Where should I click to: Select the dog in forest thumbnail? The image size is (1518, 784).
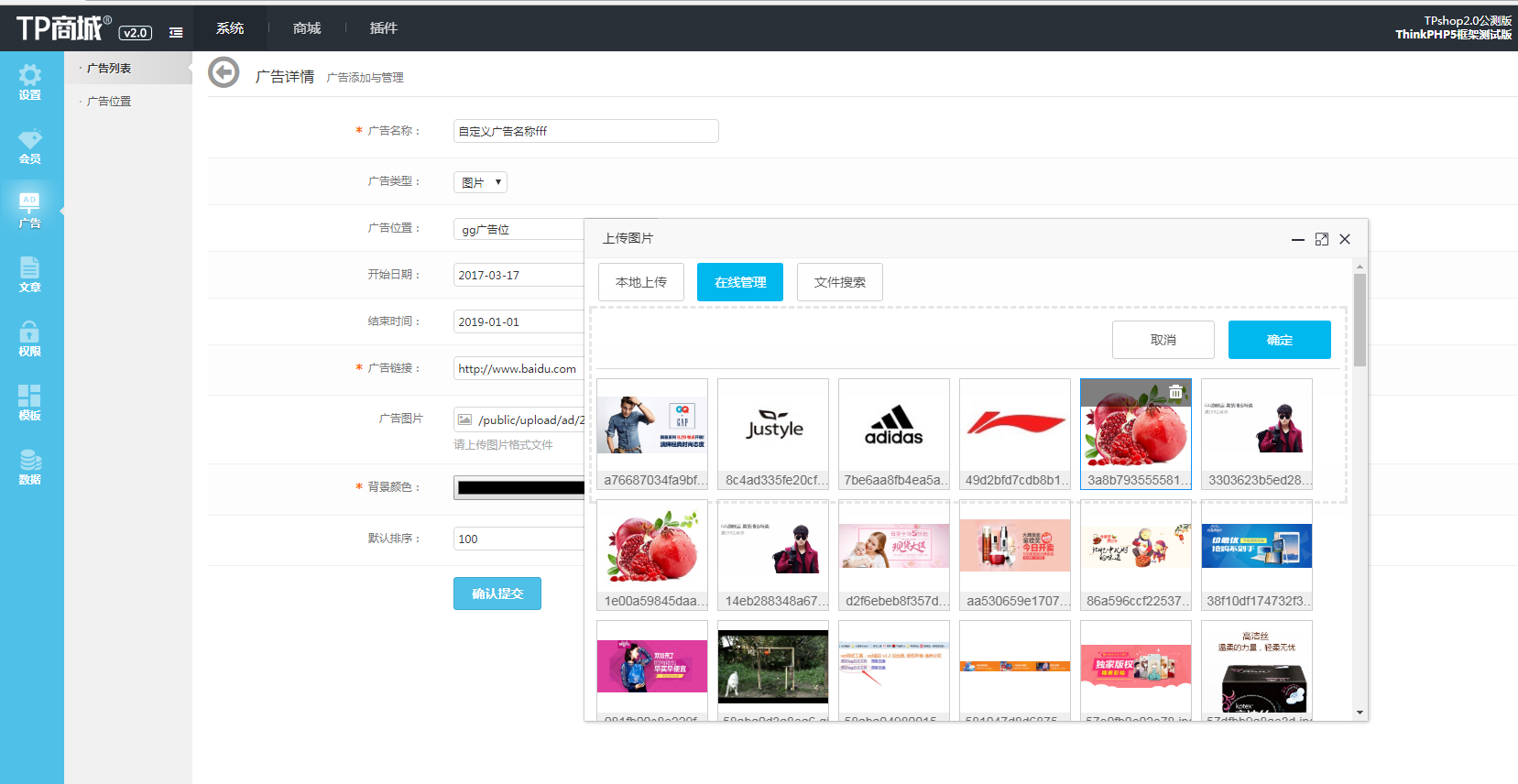click(x=773, y=670)
